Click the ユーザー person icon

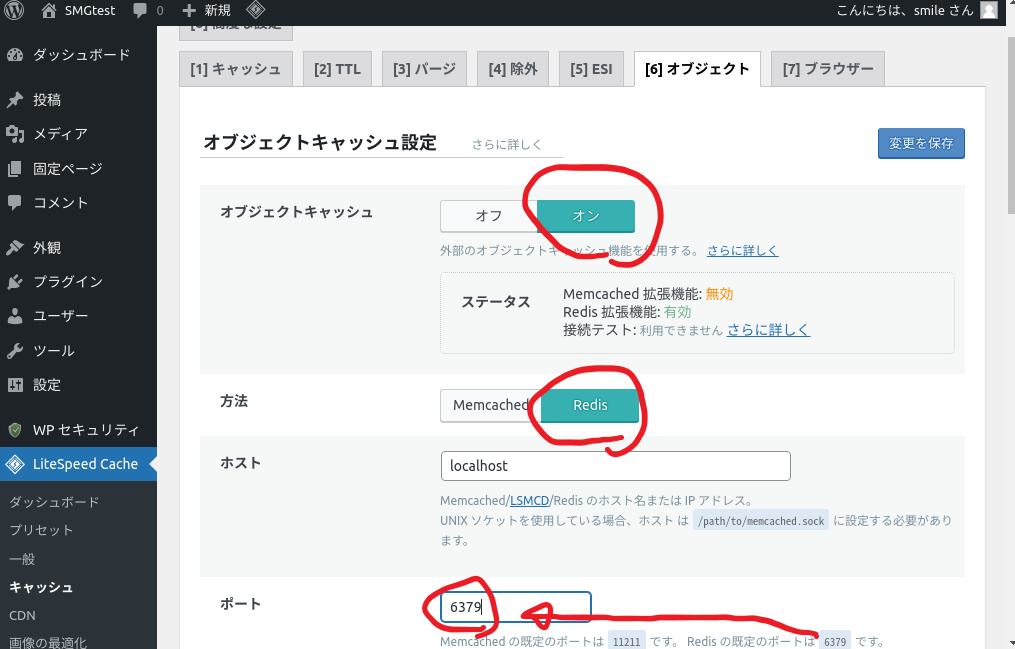pos(15,316)
